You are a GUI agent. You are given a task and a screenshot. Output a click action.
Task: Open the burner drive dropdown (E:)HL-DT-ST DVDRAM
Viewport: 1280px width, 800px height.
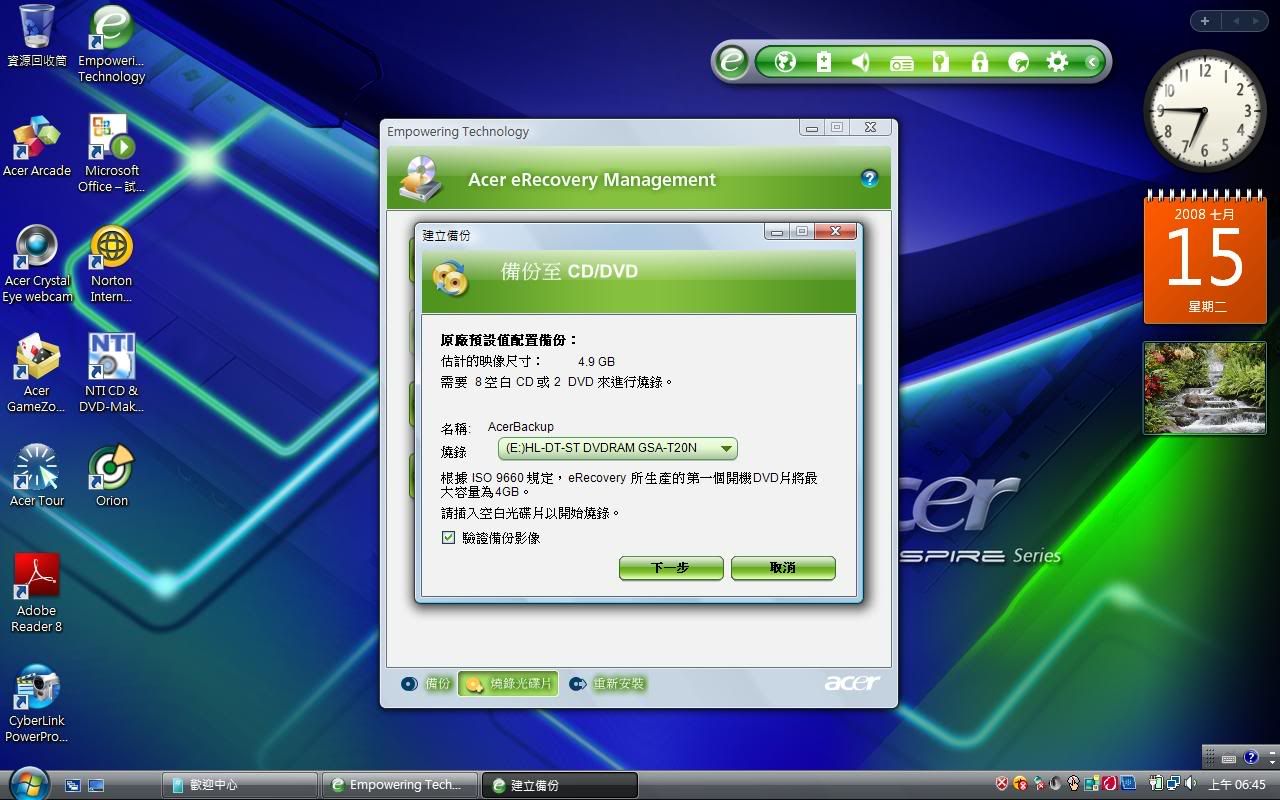[618, 448]
